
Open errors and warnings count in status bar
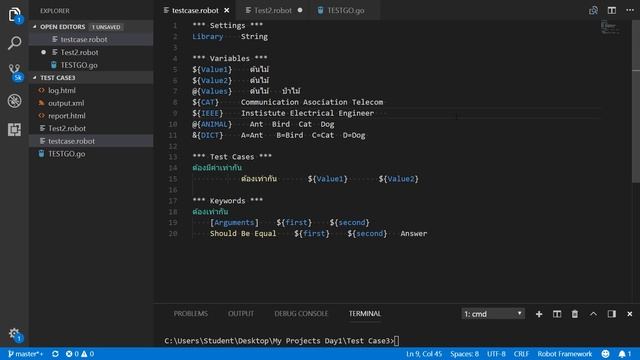80,354
